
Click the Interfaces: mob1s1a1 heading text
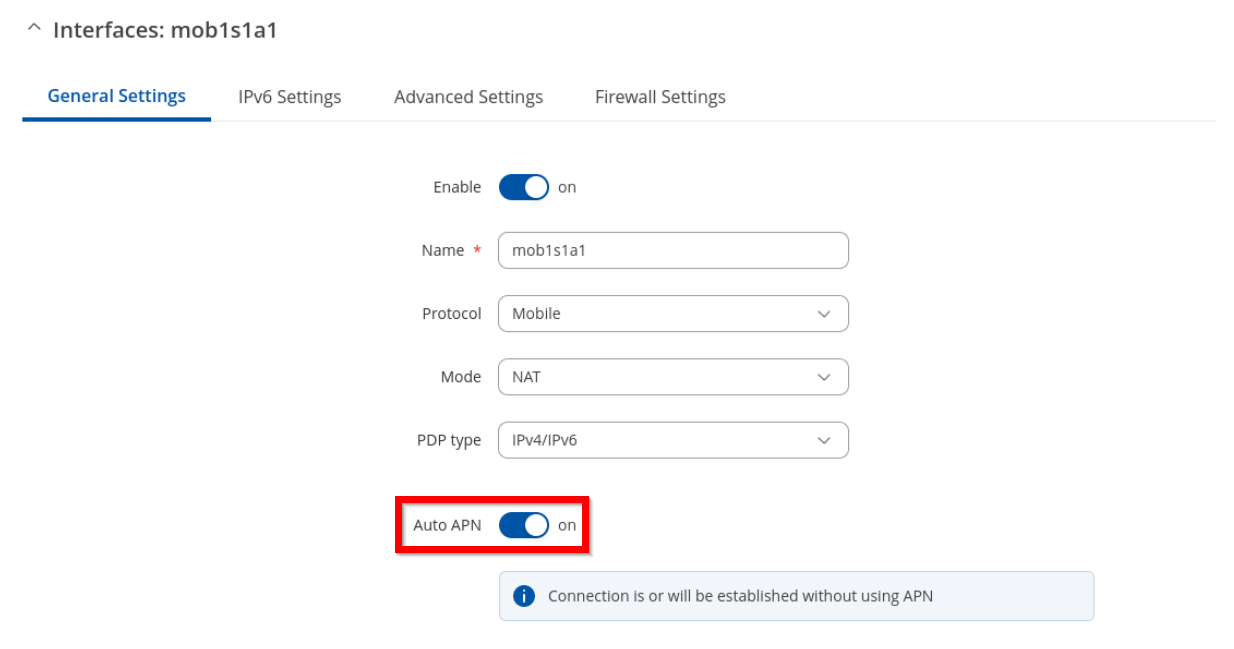tap(165, 30)
